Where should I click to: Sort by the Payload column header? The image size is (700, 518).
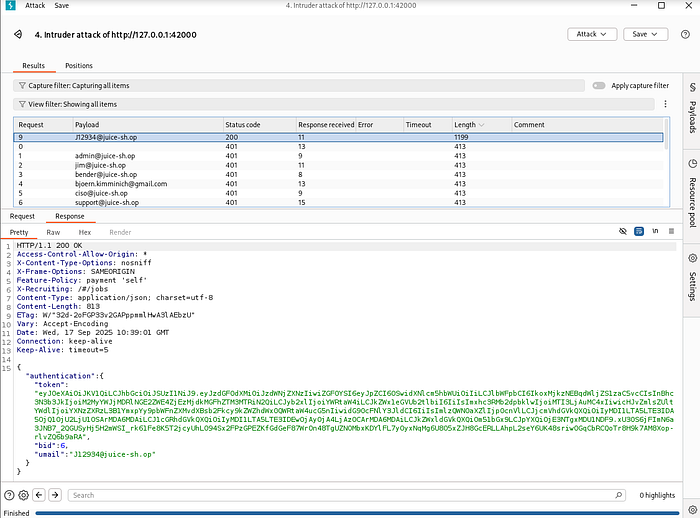[148, 125]
